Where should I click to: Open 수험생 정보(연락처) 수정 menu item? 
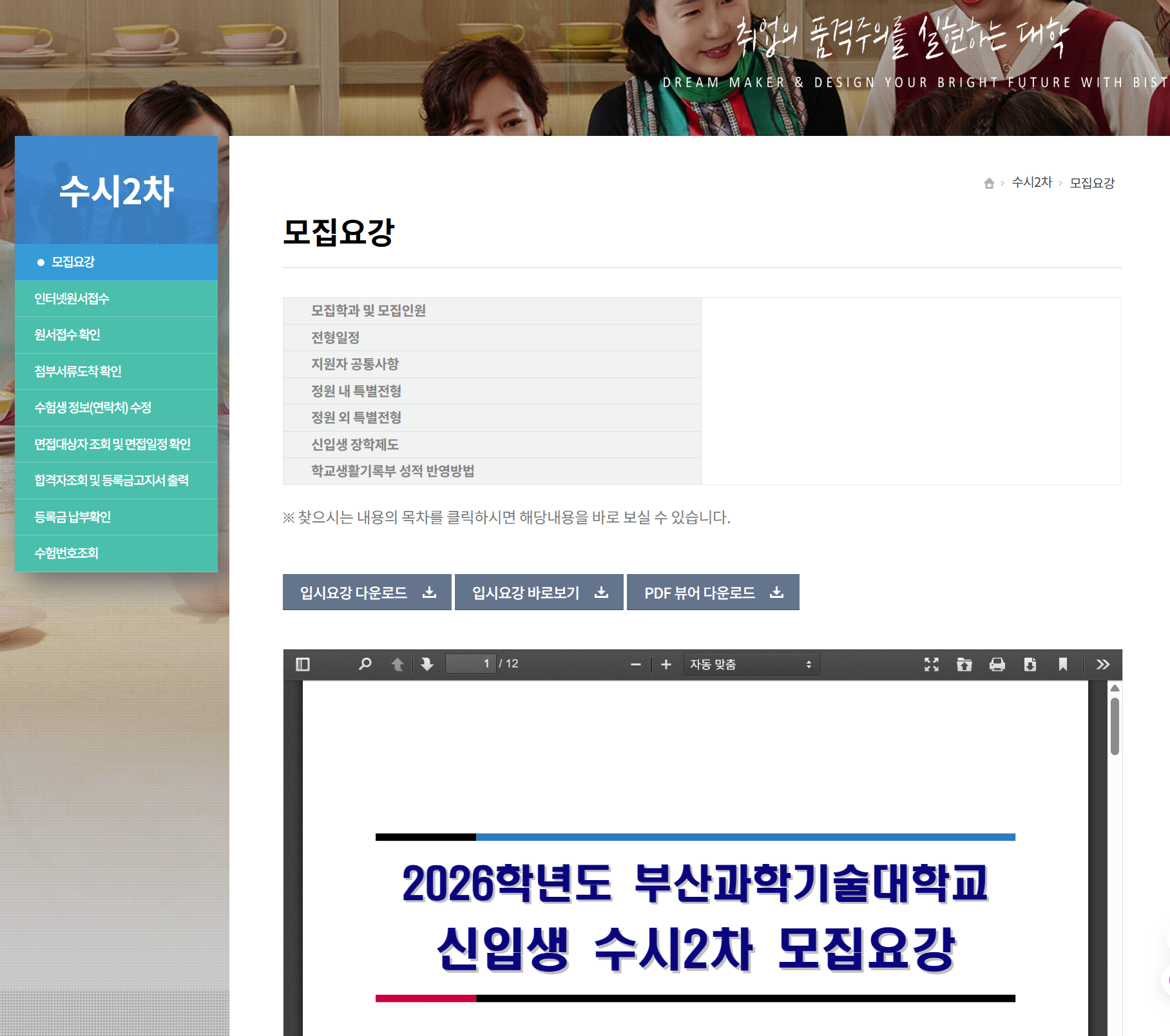click(x=116, y=408)
